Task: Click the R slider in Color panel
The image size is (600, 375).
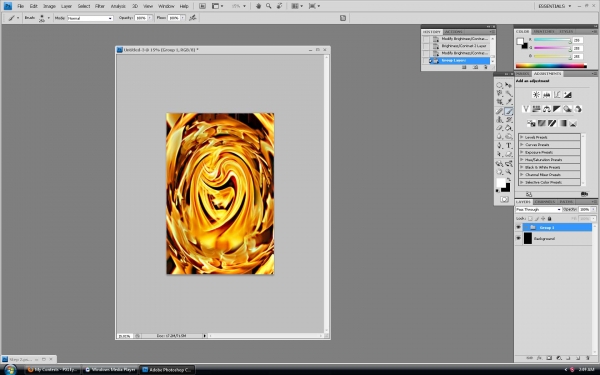Action: click(552, 40)
